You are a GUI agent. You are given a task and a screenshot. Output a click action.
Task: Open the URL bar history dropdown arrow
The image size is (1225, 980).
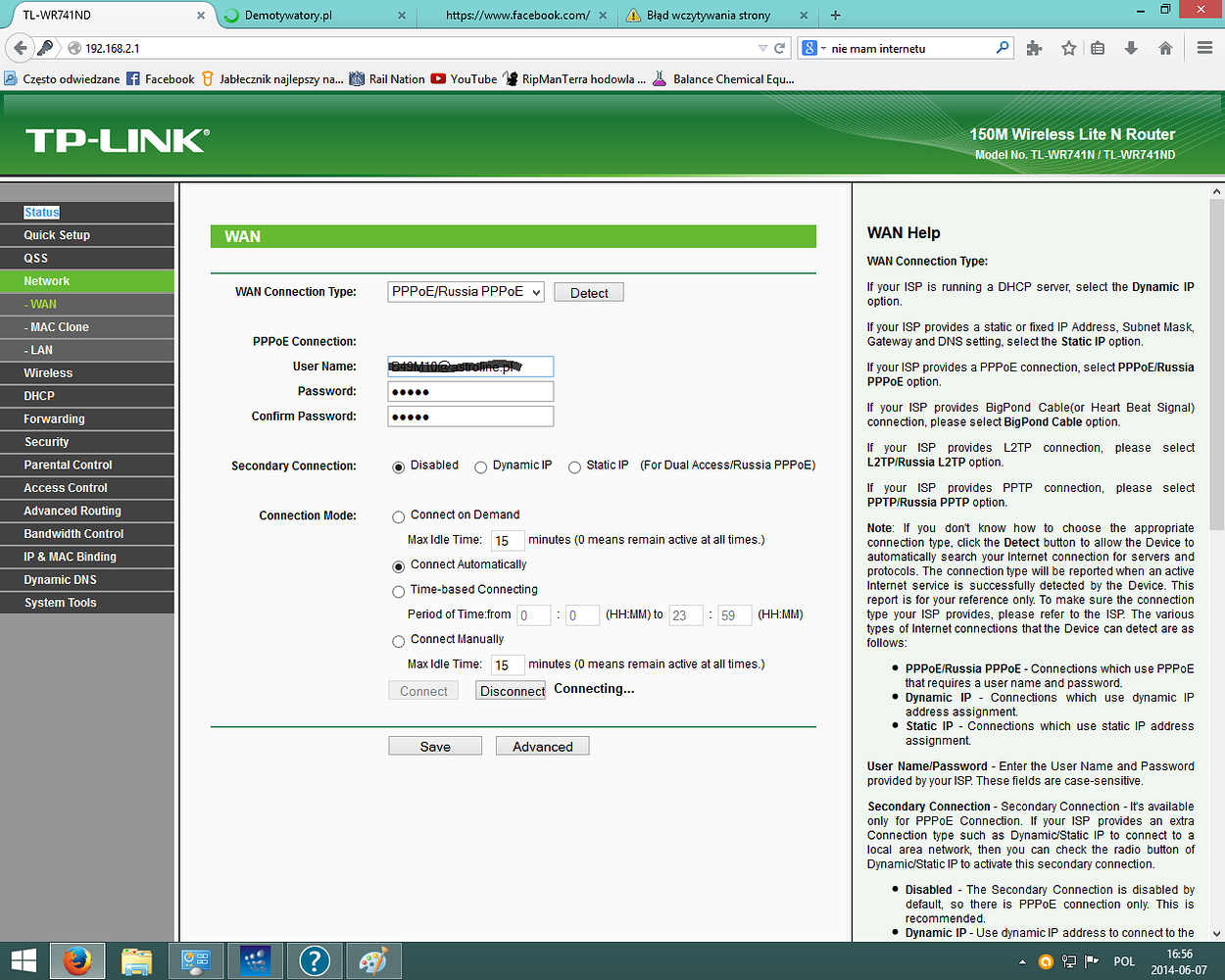coord(763,48)
